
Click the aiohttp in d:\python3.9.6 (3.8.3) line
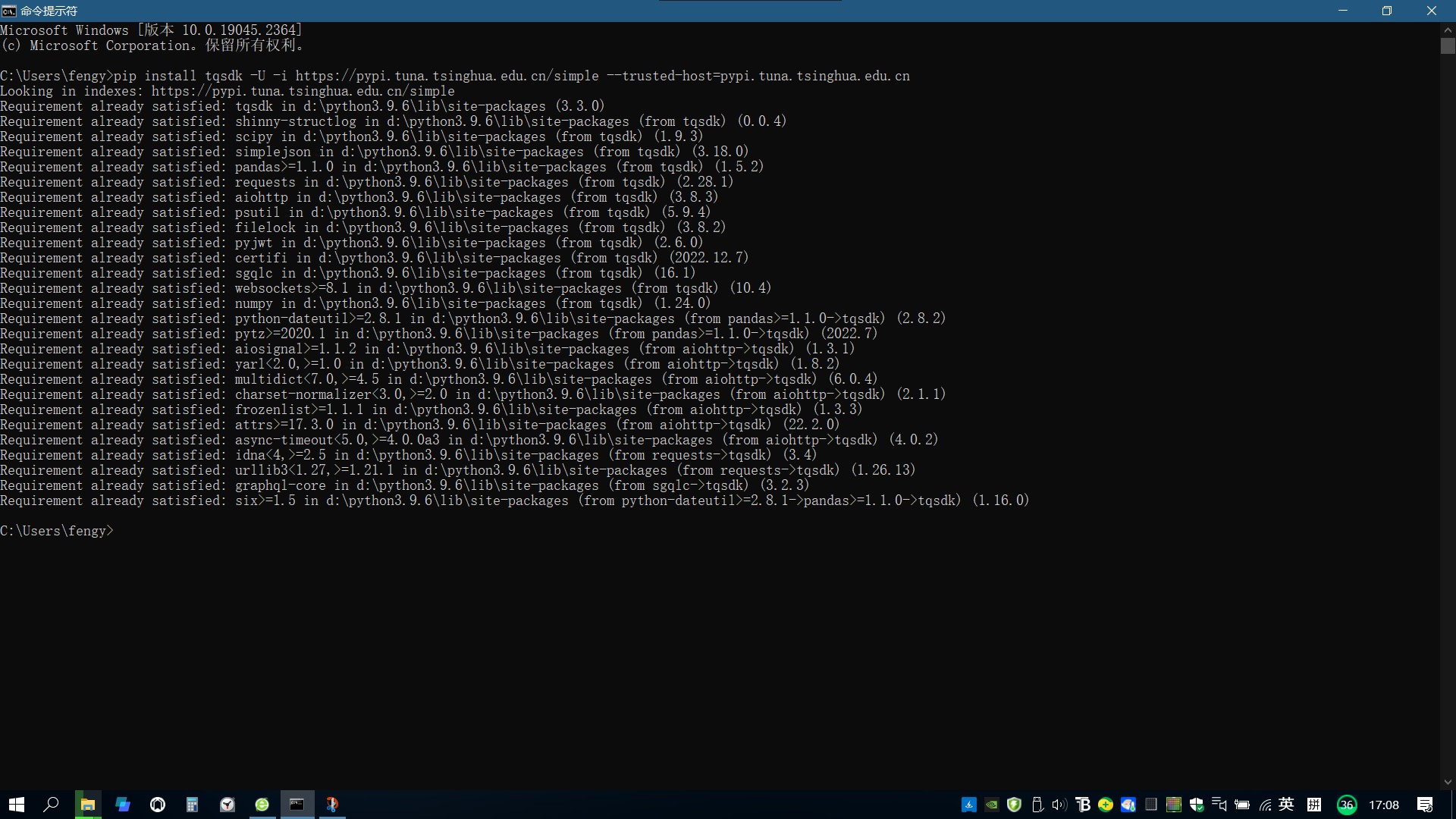[359, 197]
